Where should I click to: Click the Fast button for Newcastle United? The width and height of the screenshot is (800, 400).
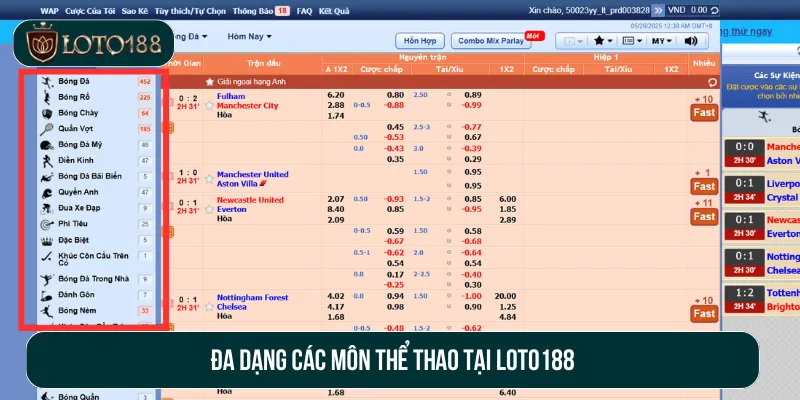click(704, 216)
